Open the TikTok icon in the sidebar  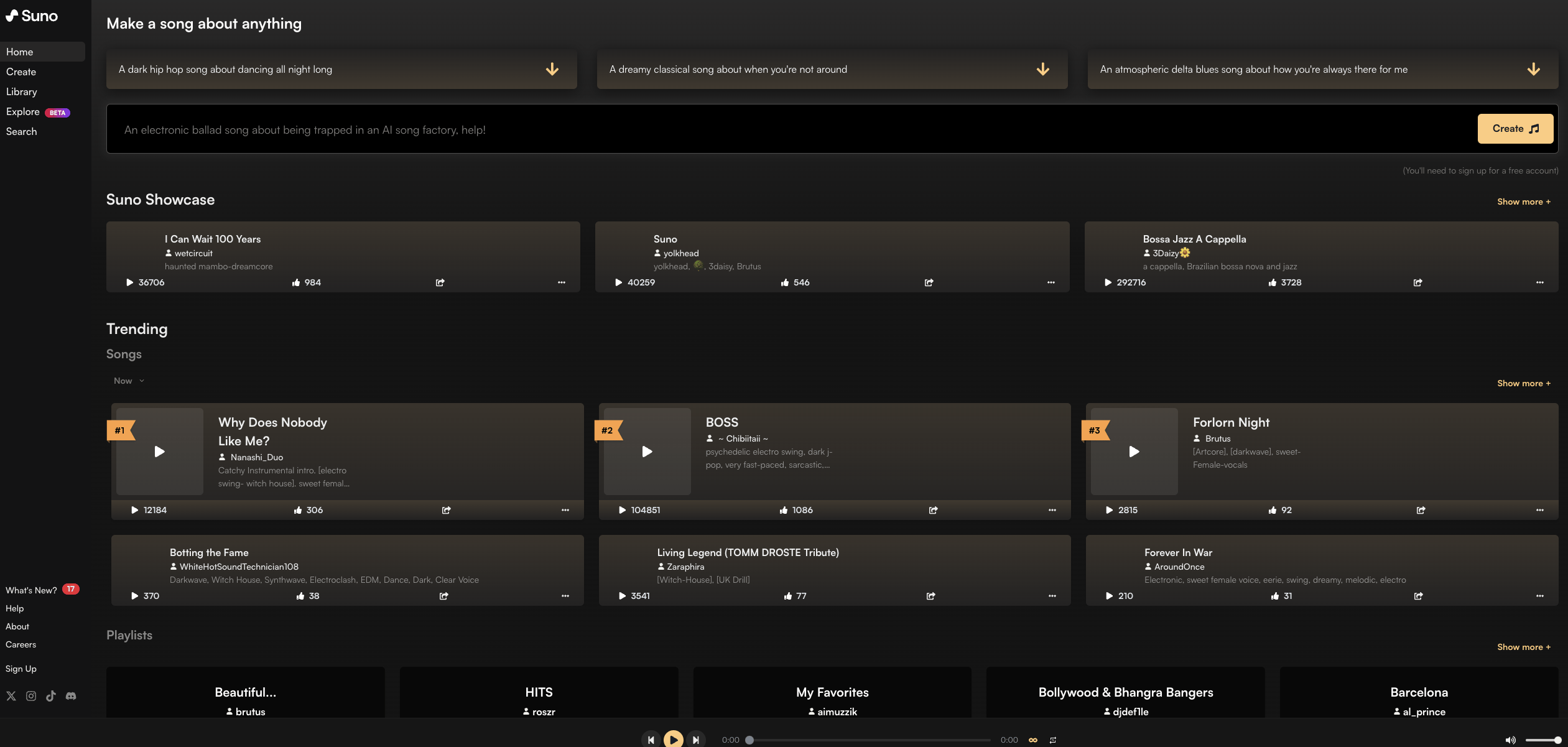[51, 696]
